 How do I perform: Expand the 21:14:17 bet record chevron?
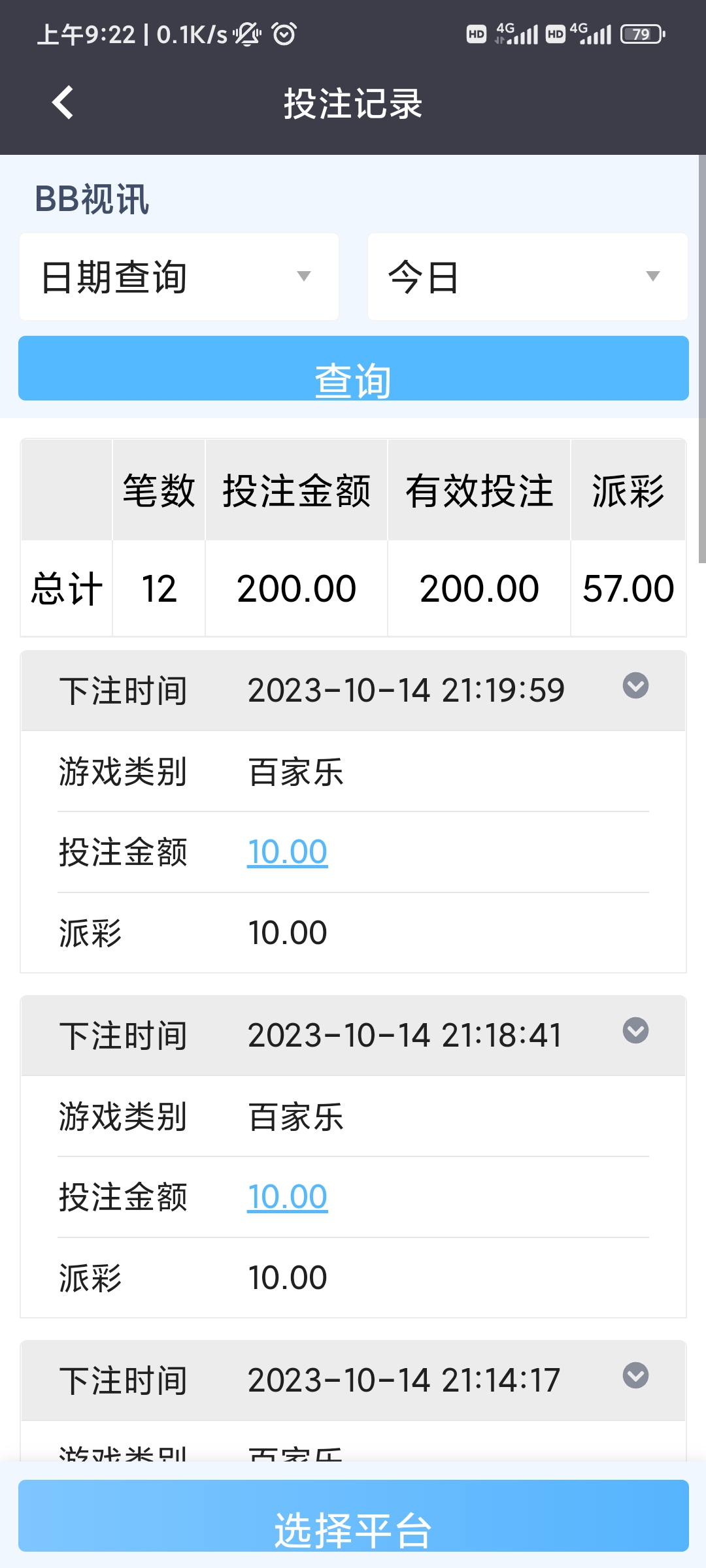coord(635,1375)
